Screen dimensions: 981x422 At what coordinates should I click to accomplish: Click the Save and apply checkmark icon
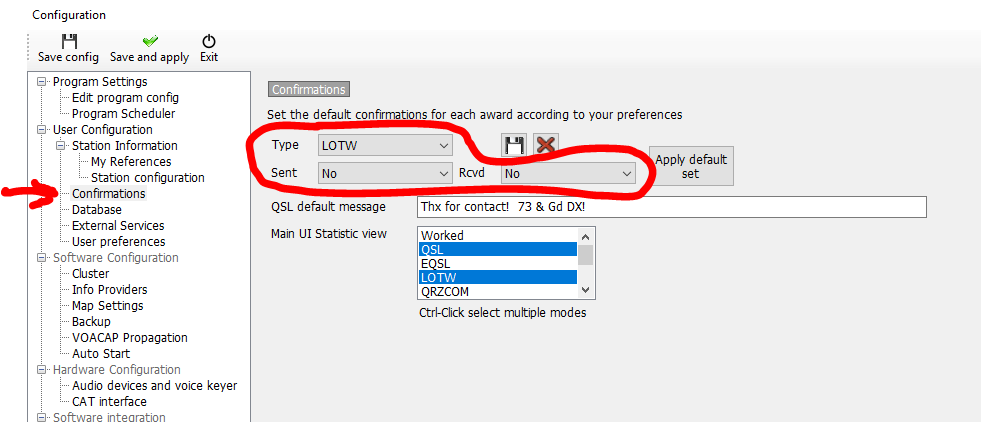point(150,41)
